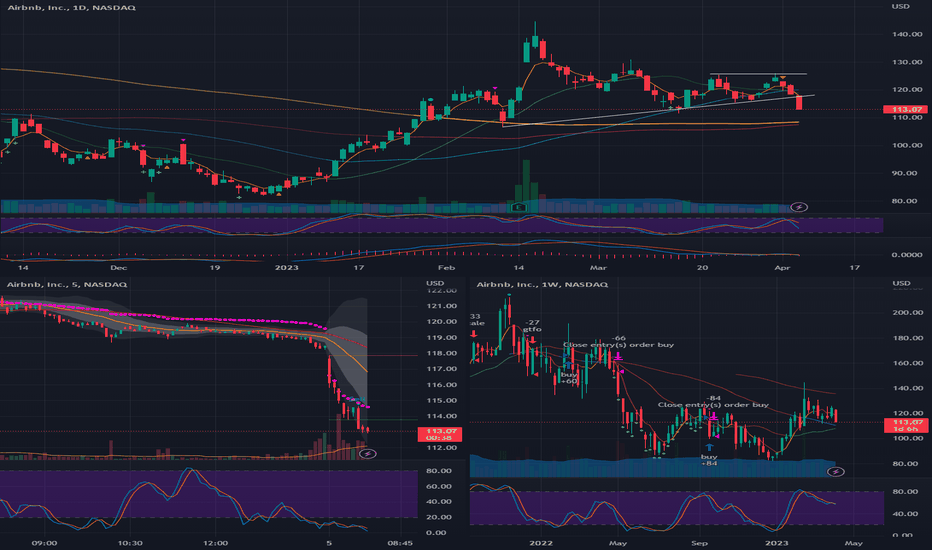The width and height of the screenshot is (932, 550).
Task: Click the 'Apr' date label on daily chart
Action: coord(783,268)
